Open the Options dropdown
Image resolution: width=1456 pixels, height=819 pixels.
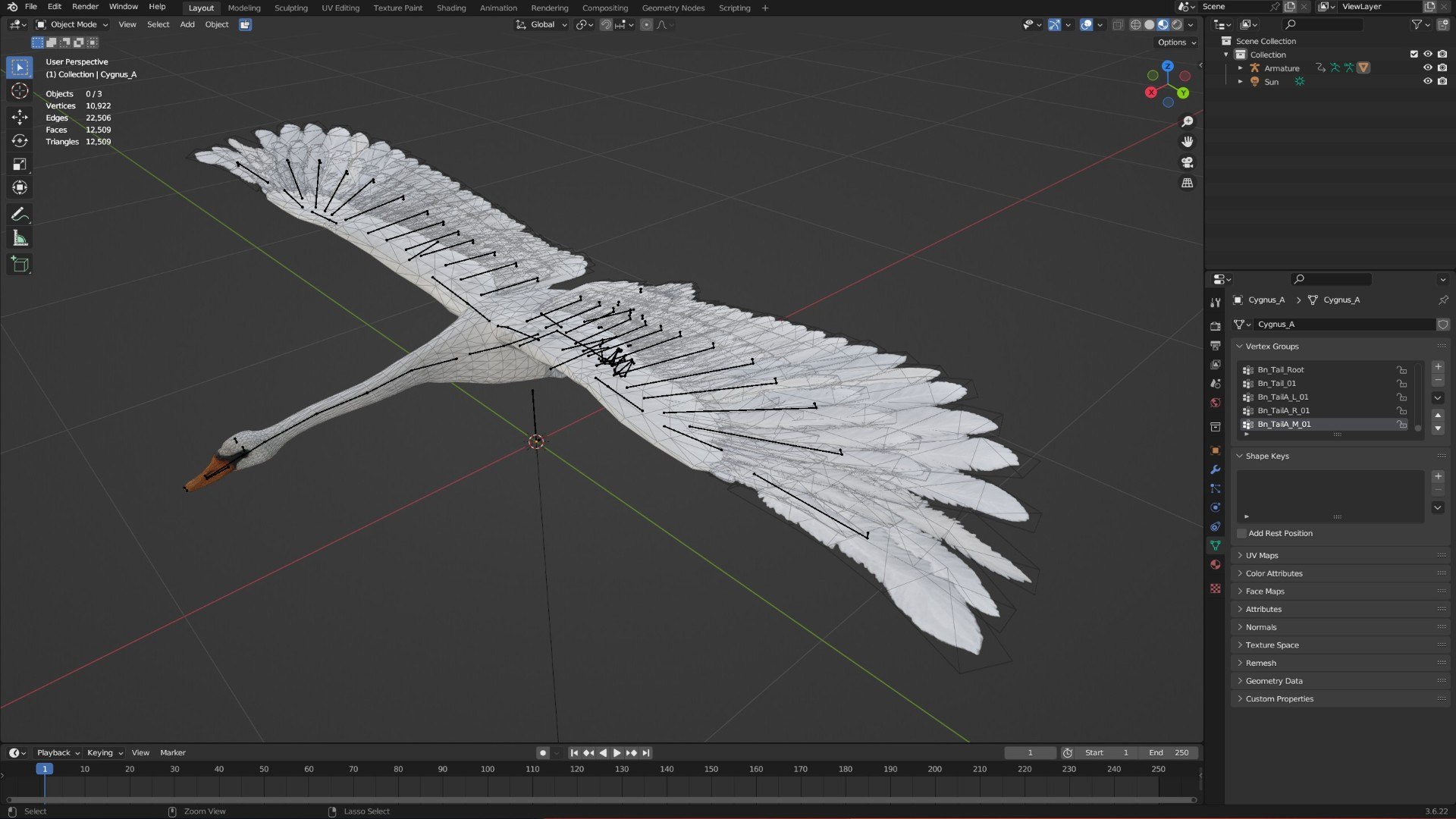(x=1176, y=42)
